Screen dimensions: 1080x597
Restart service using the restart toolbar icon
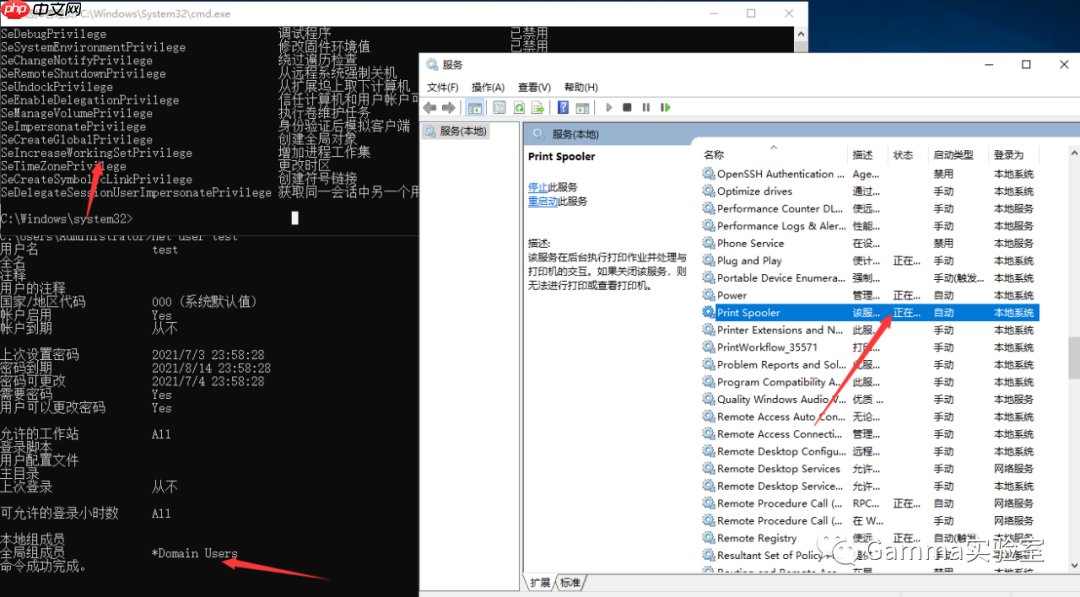665,107
